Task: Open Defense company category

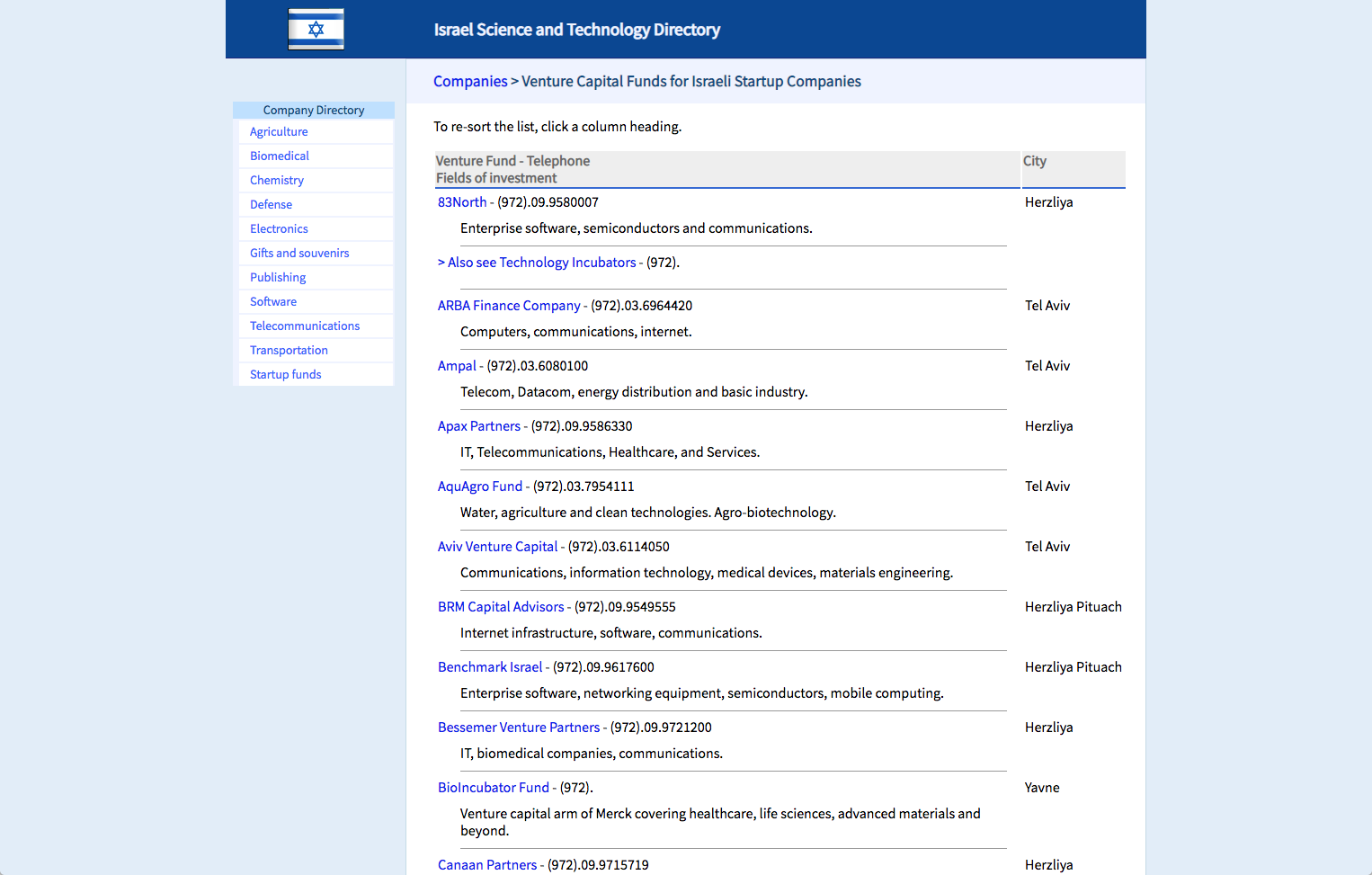Action: [271, 204]
